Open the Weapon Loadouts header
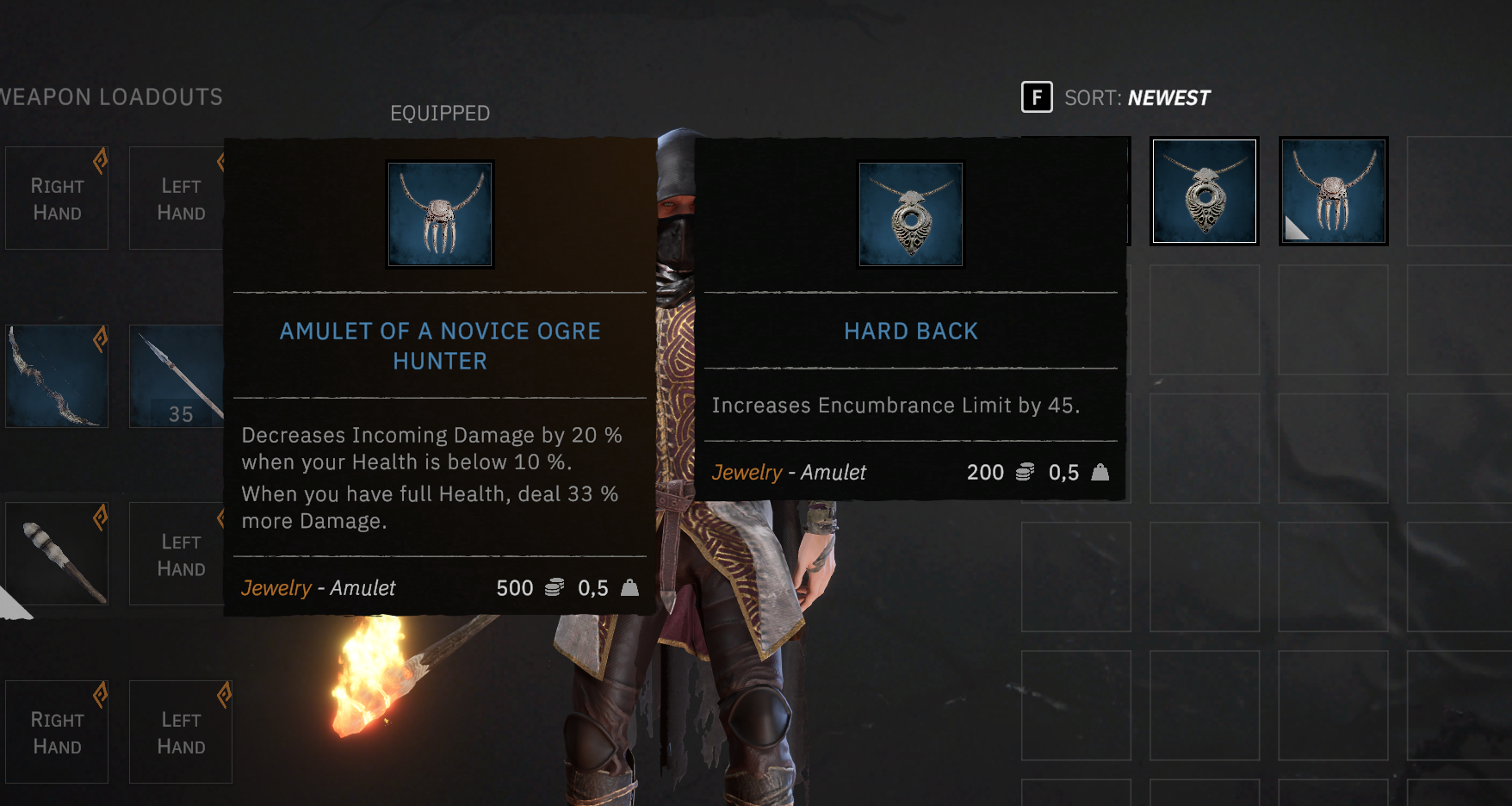1512x806 pixels. coord(112,97)
